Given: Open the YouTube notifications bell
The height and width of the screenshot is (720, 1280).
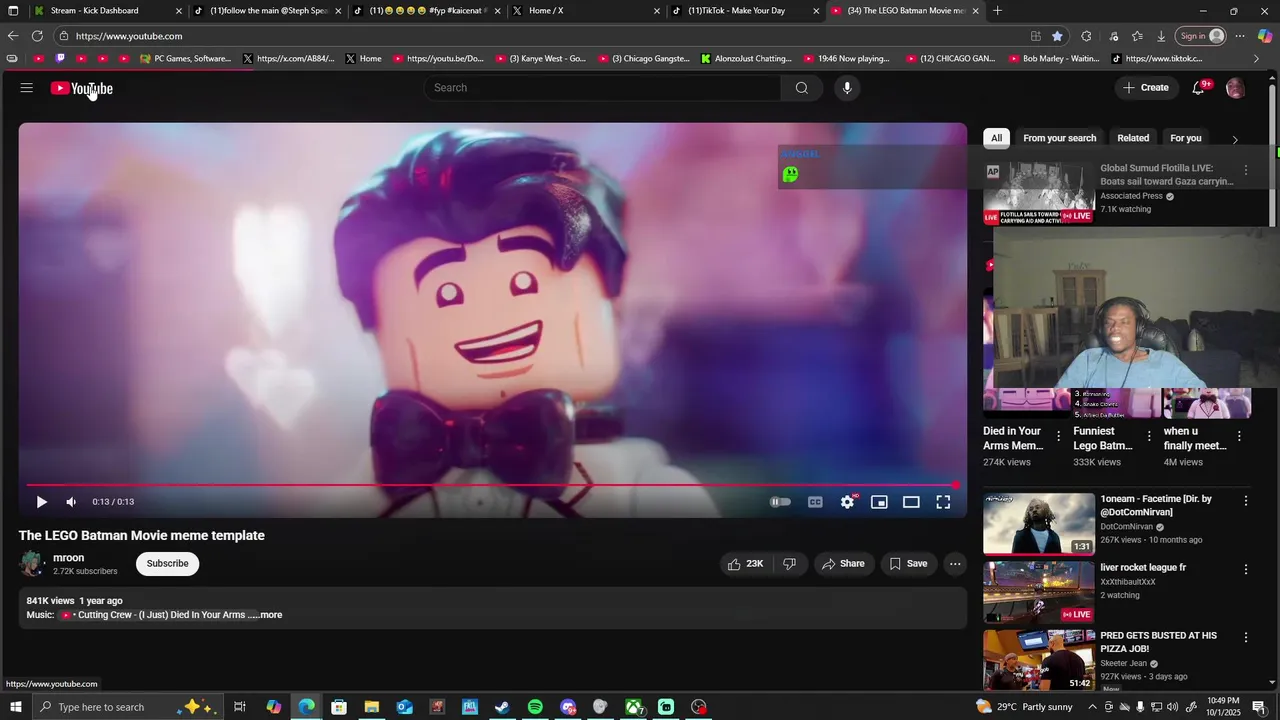Looking at the screenshot, I should pyautogui.click(x=1198, y=88).
